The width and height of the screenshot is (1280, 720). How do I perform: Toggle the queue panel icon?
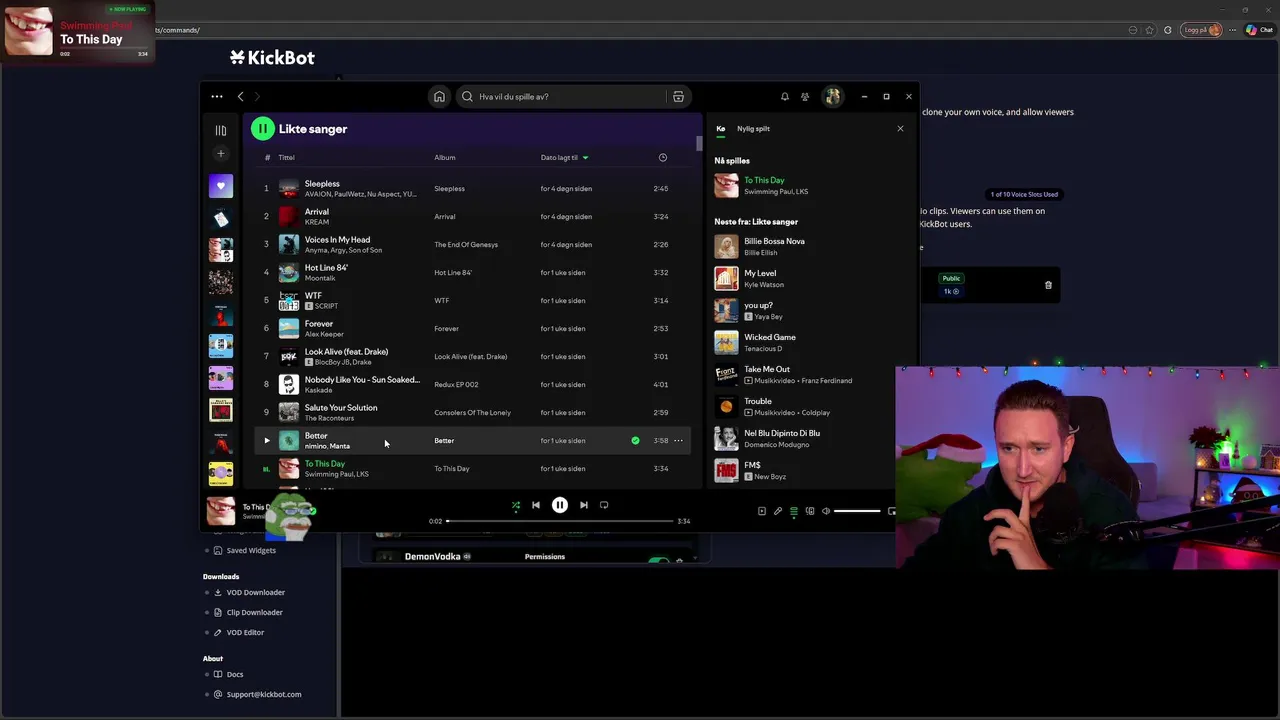coord(794,511)
